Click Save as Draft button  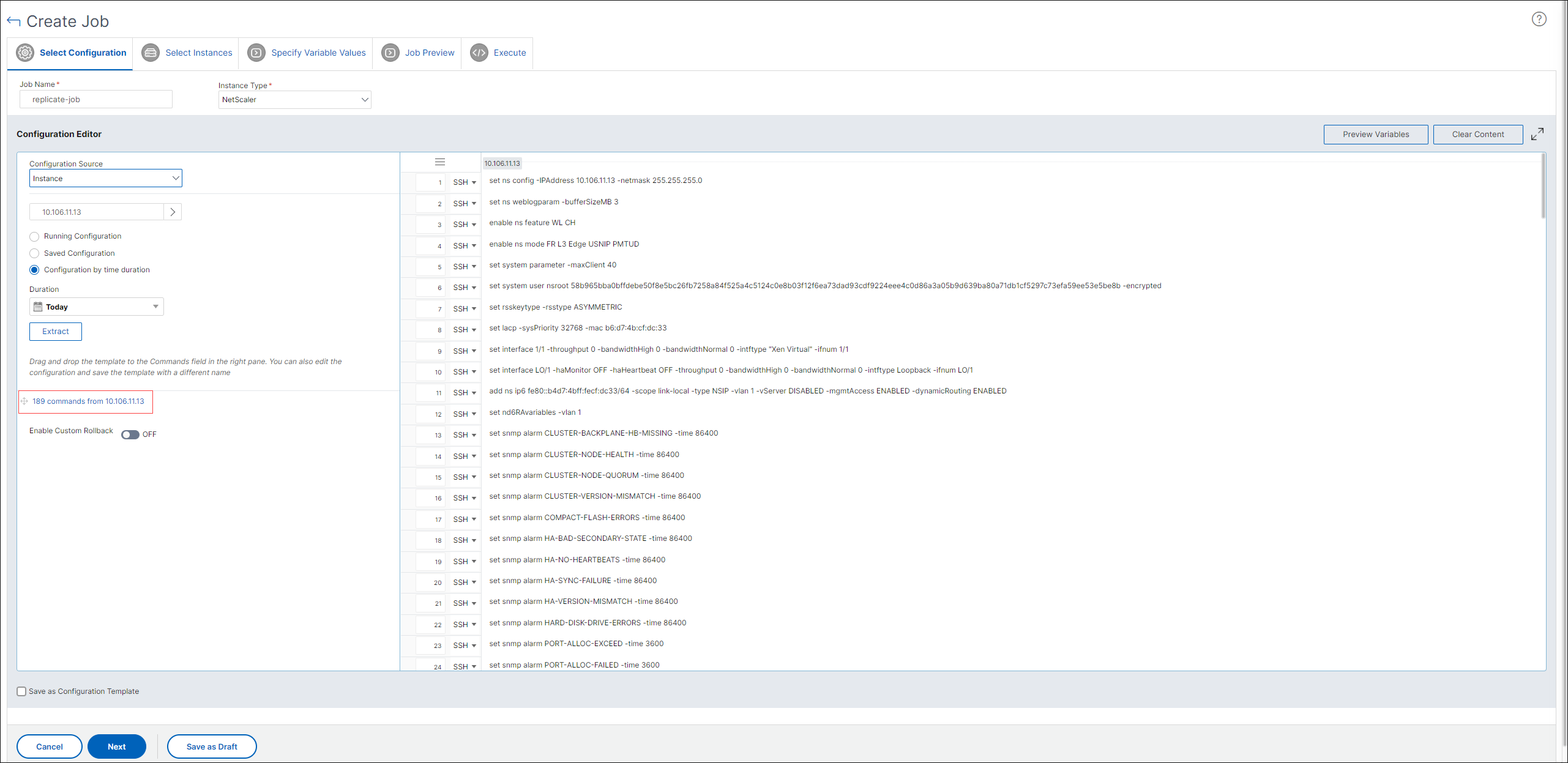point(212,746)
